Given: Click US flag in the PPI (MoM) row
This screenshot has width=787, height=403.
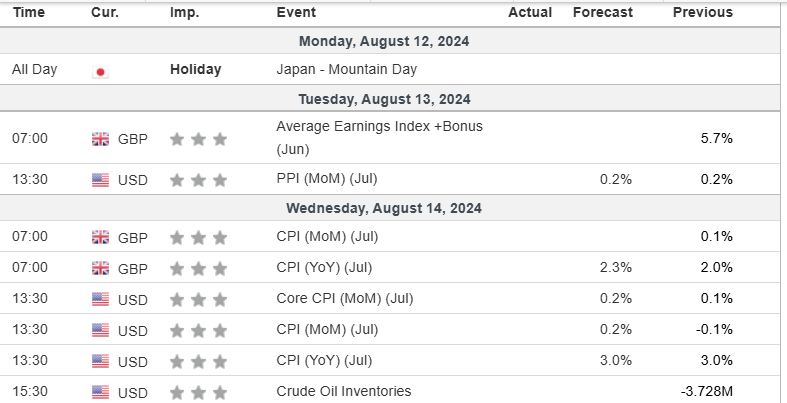Looking at the screenshot, I should (100, 180).
